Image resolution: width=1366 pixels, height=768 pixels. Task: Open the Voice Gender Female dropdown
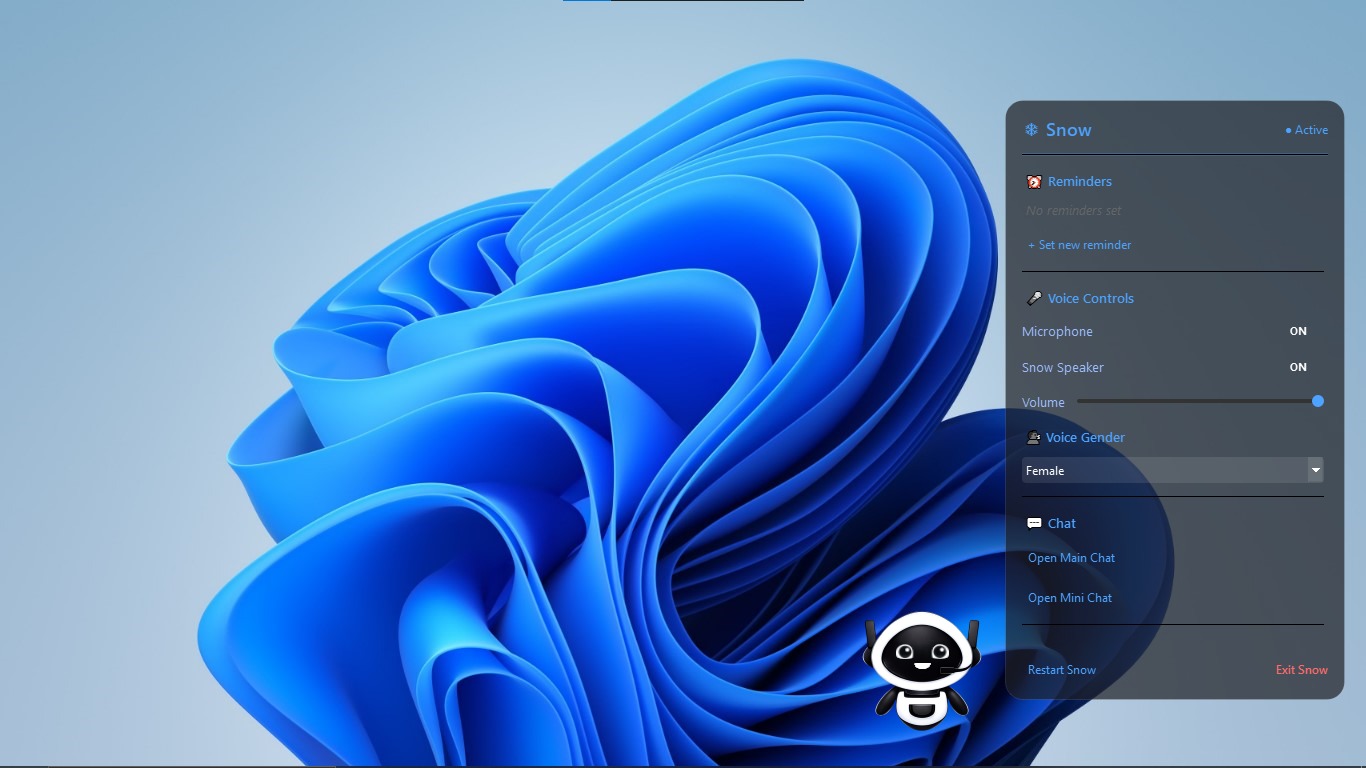click(x=1173, y=470)
